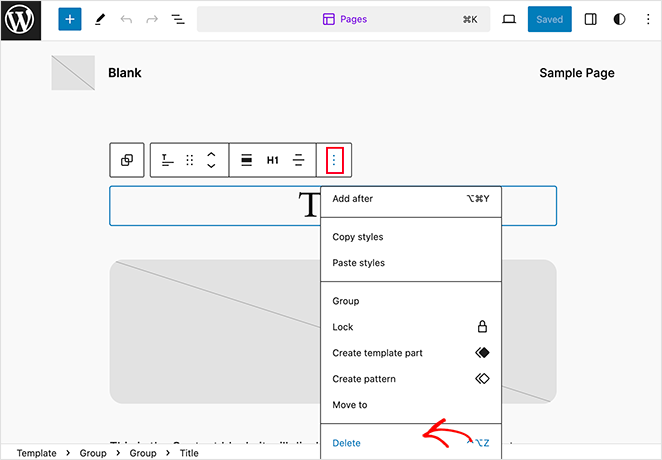This screenshot has height=460, width=662.
Task: Open the H1 heading level dropdown
Action: pyautogui.click(x=272, y=160)
